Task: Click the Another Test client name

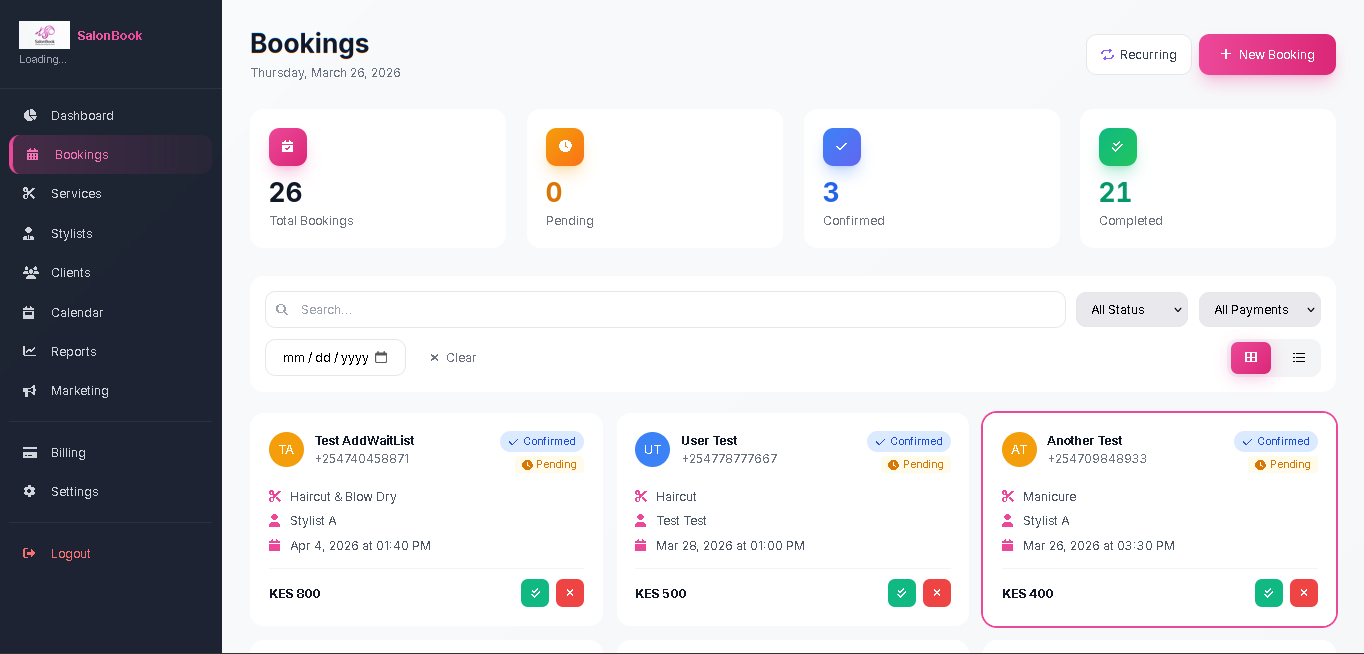Action: tap(1084, 440)
